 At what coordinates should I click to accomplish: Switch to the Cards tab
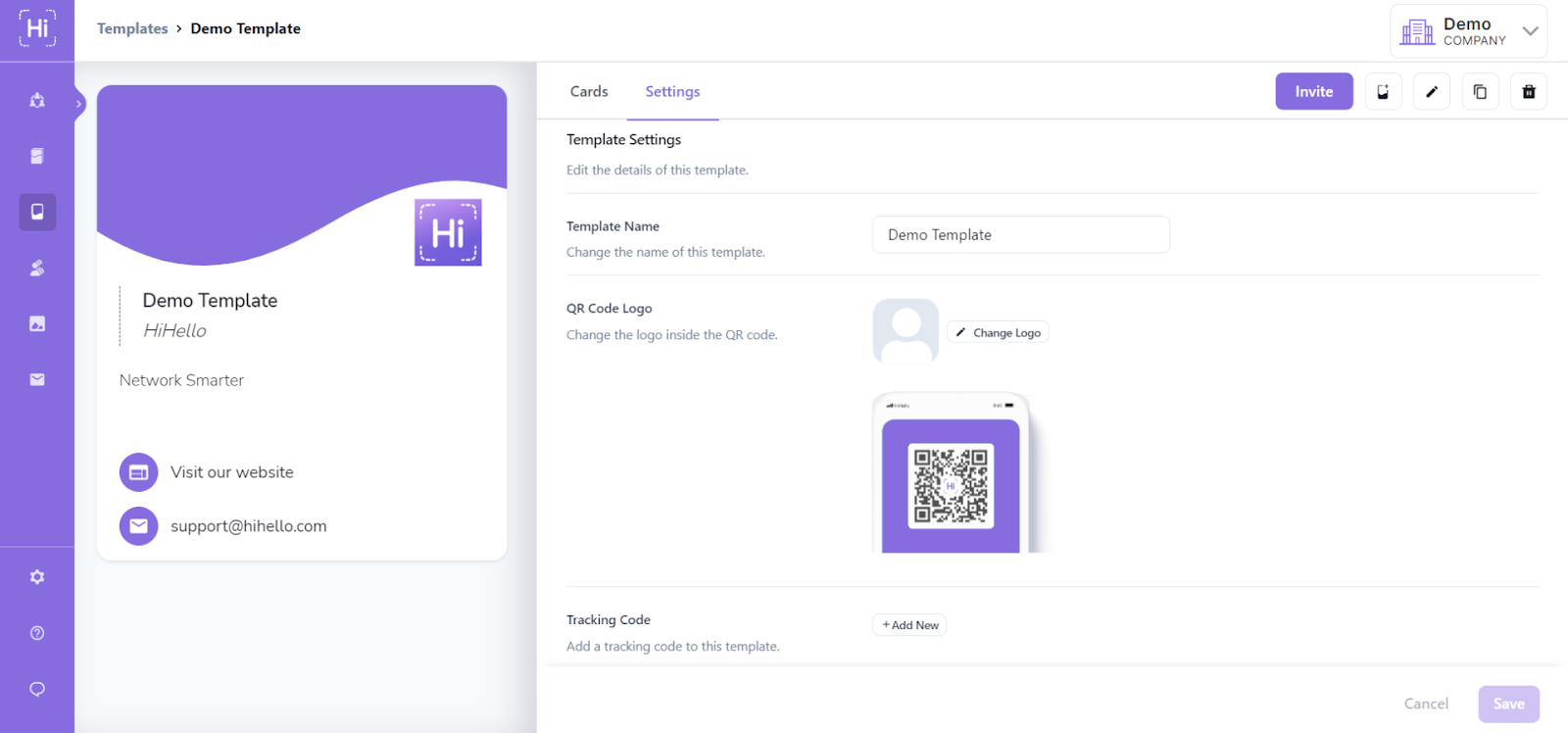589,91
